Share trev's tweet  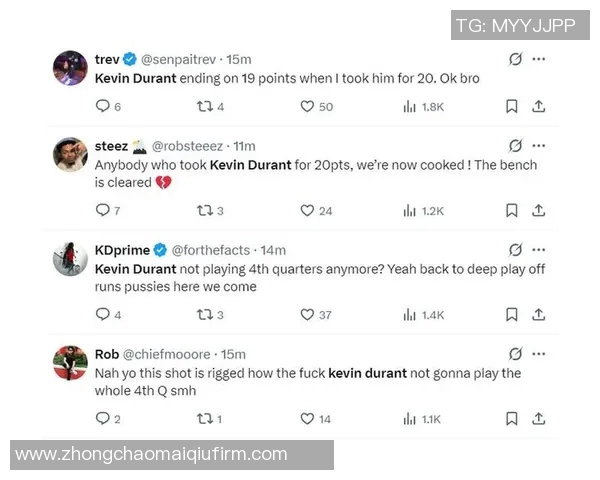(538, 106)
